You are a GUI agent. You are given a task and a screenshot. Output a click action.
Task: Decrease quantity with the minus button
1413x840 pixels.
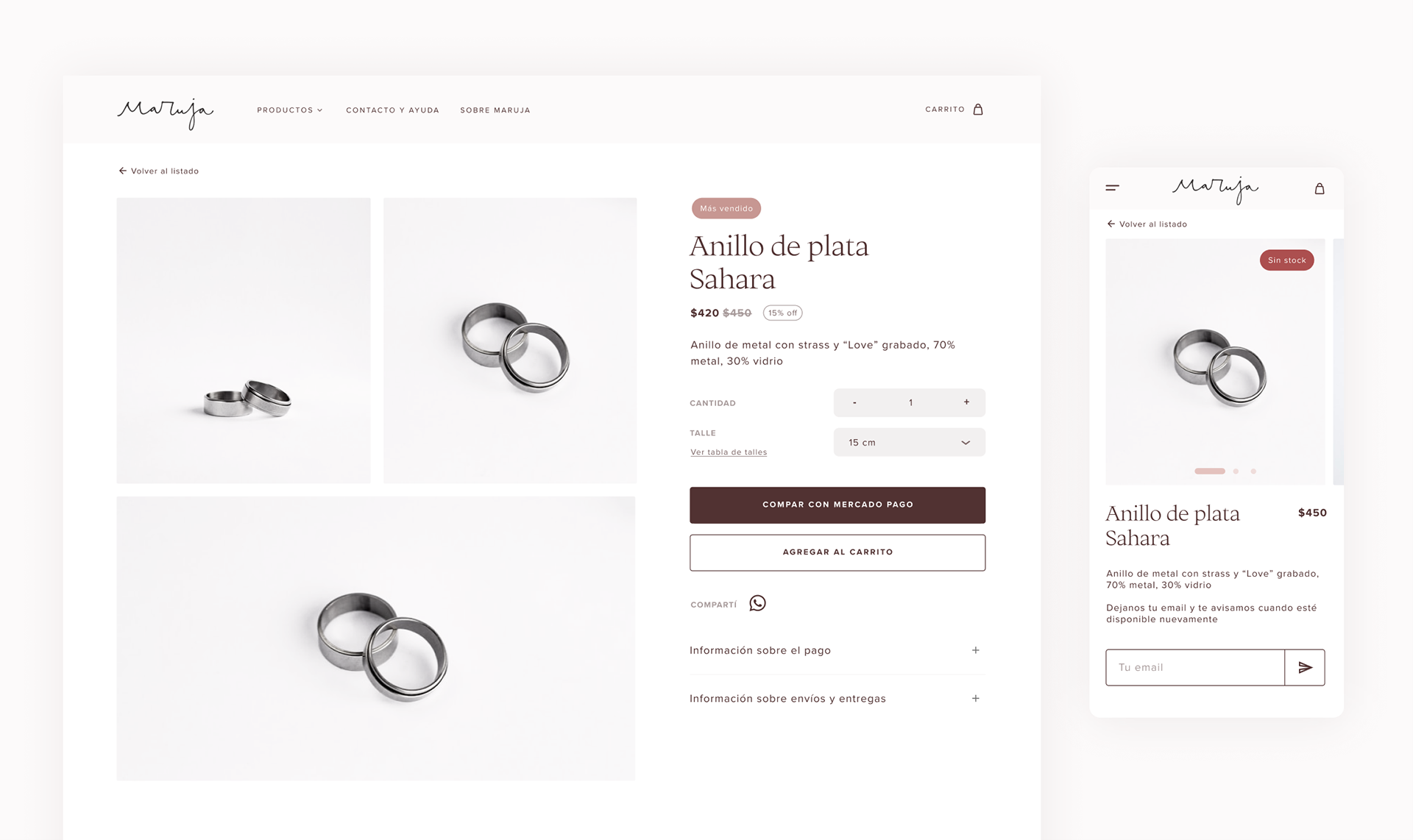tap(854, 402)
